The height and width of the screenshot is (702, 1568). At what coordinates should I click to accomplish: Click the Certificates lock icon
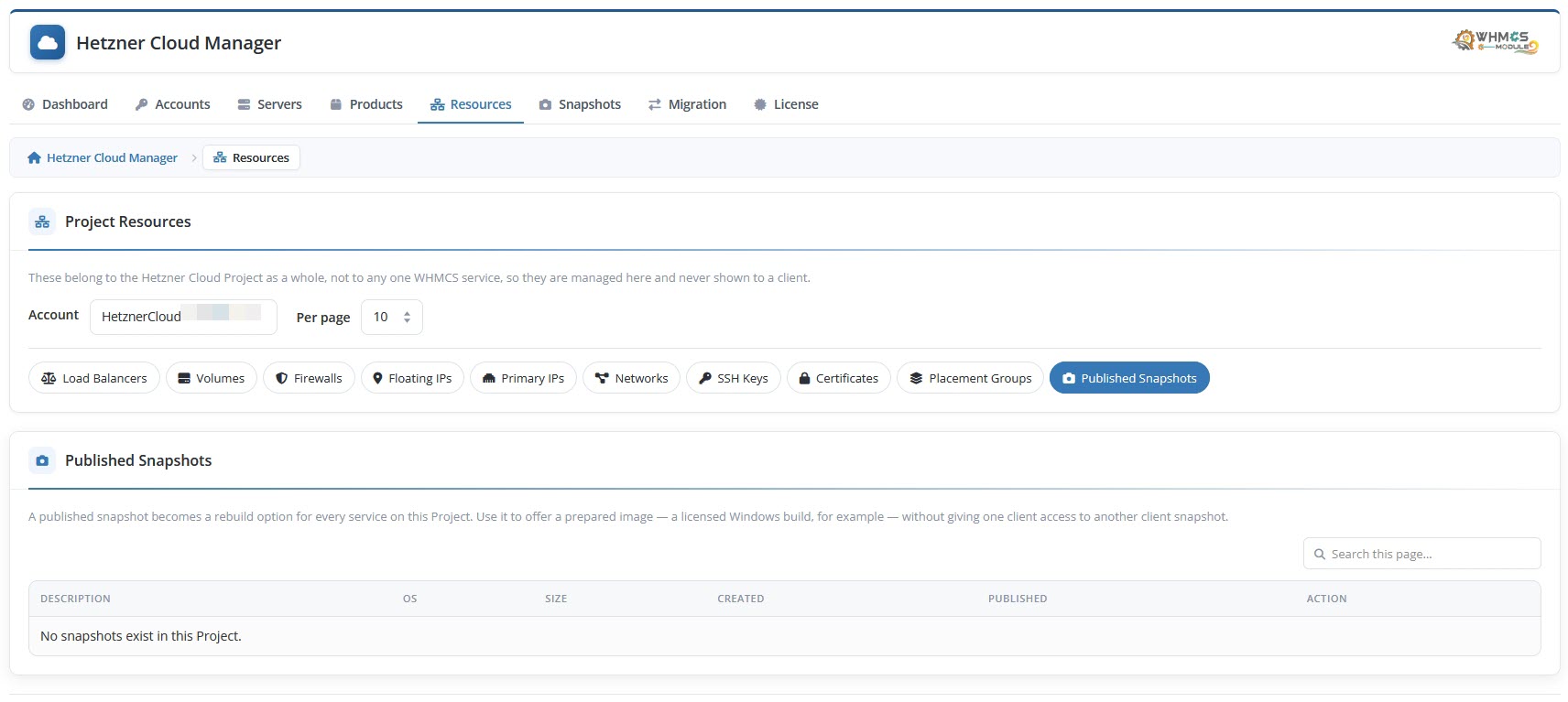(804, 378)
